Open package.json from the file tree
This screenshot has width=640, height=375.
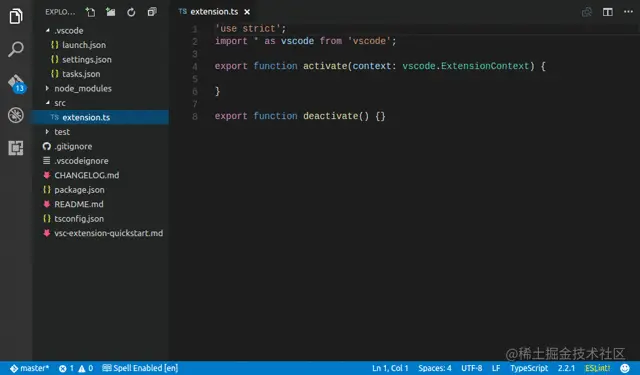click(79, 190)
